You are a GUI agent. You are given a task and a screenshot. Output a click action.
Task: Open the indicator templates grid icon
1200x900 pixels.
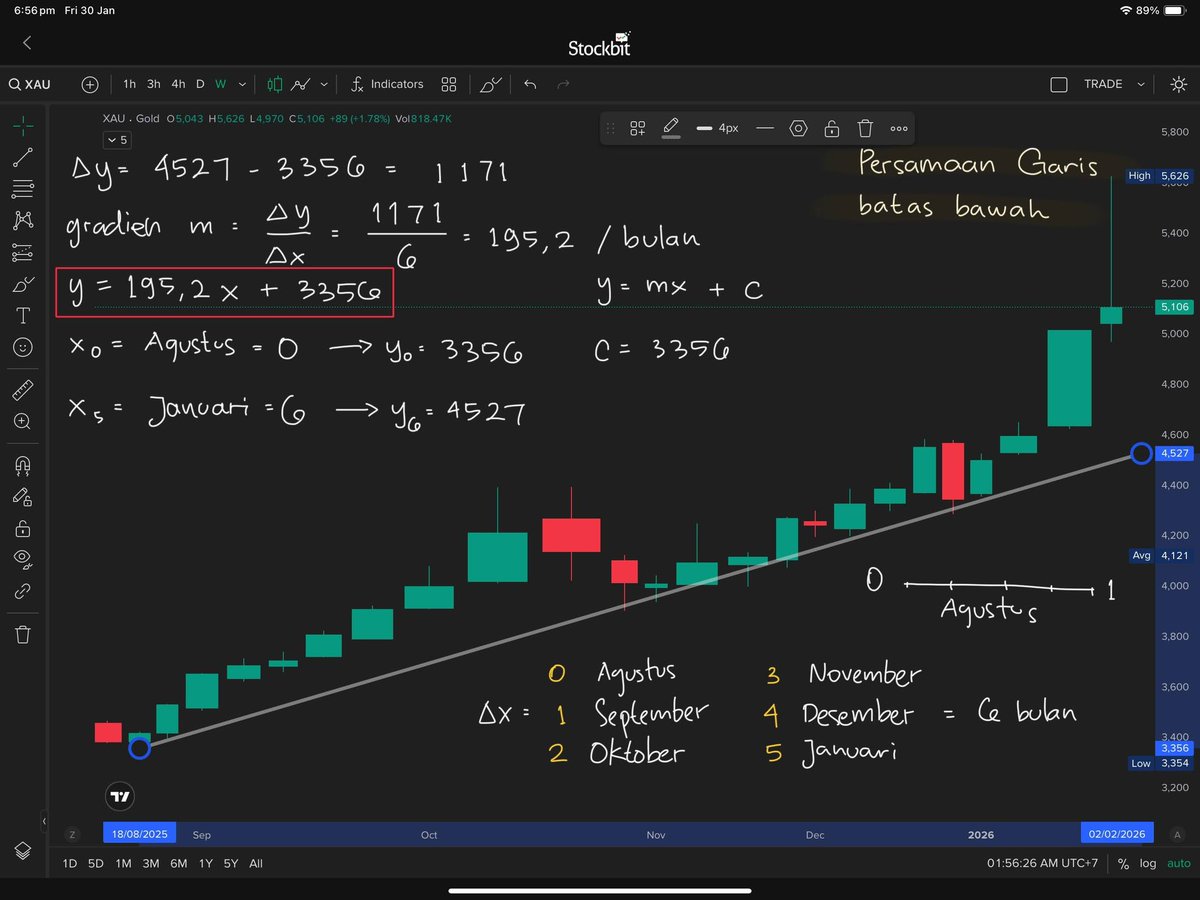pyautogui.click(x=449, y=84)
